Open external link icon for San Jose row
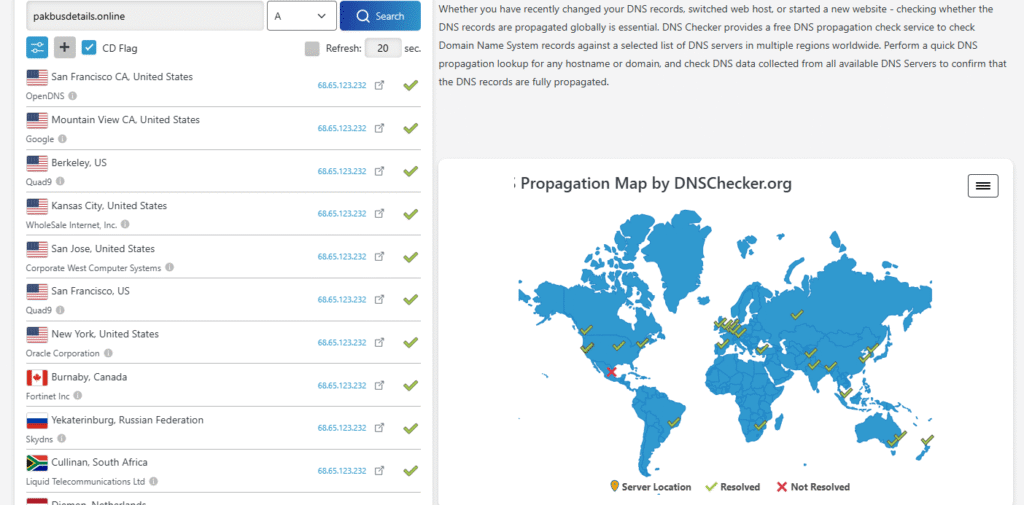This screenshot has height=505, width=1024. (x=379, y=257)
